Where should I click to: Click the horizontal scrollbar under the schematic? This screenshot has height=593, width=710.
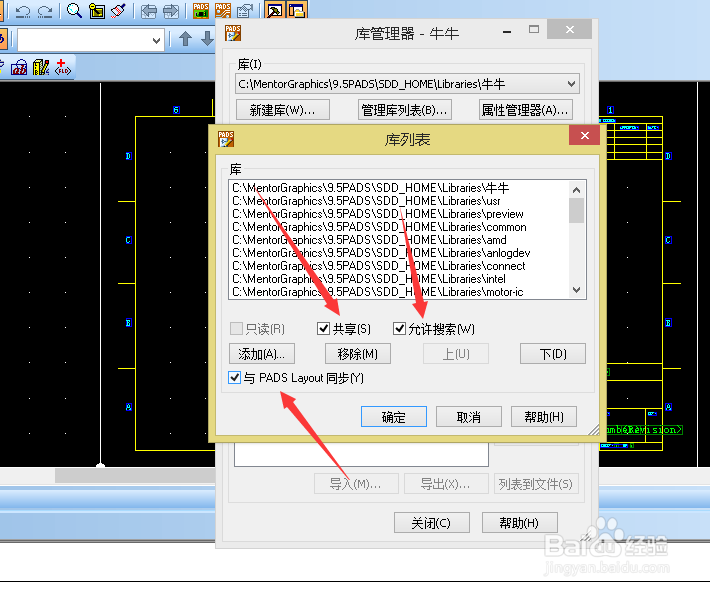click(x=135, y=475)
